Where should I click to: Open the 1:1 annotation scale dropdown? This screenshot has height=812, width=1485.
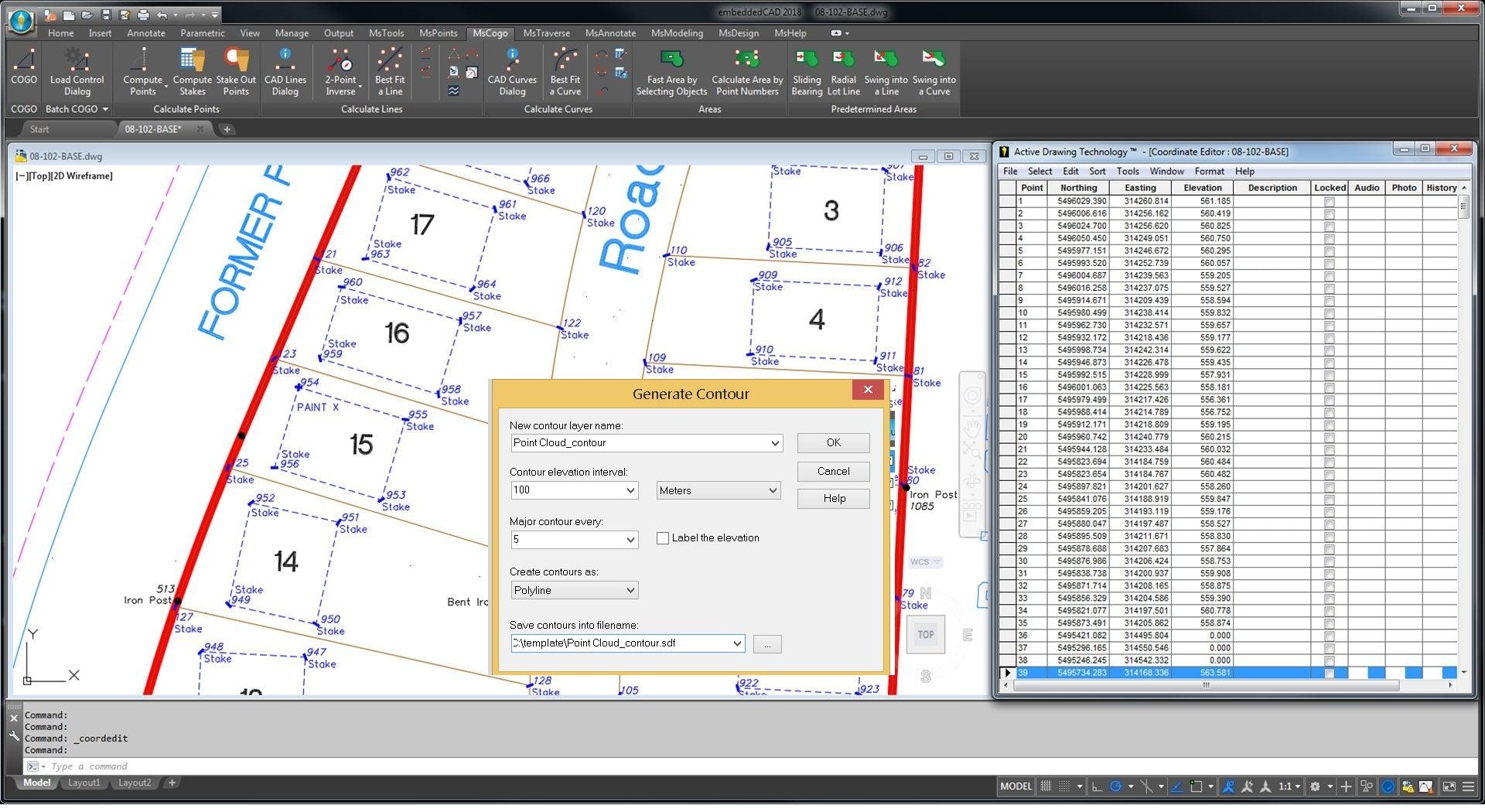tap(1289, 786)
